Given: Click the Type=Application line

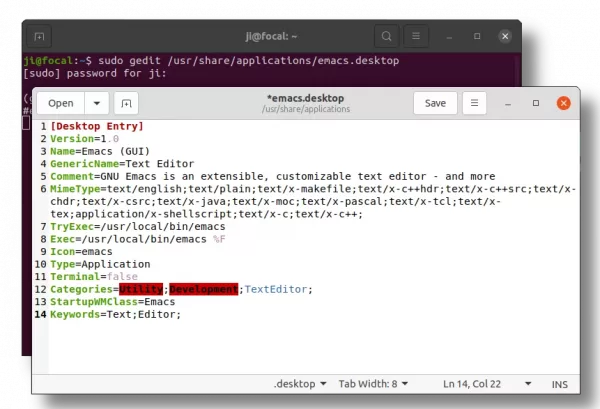Looking at the screenshot, I should [x=100, y=264].
